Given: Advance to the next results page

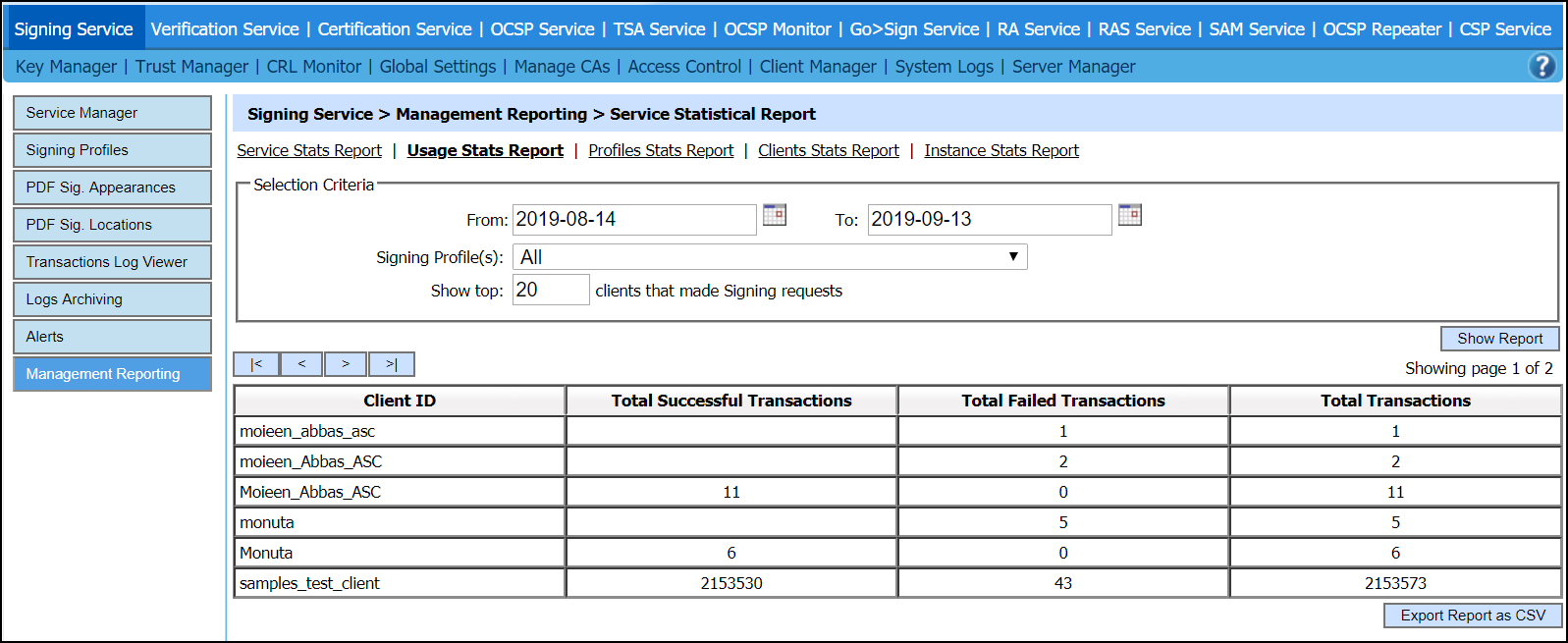Looking at the screenshot, I should coord(346,364).
